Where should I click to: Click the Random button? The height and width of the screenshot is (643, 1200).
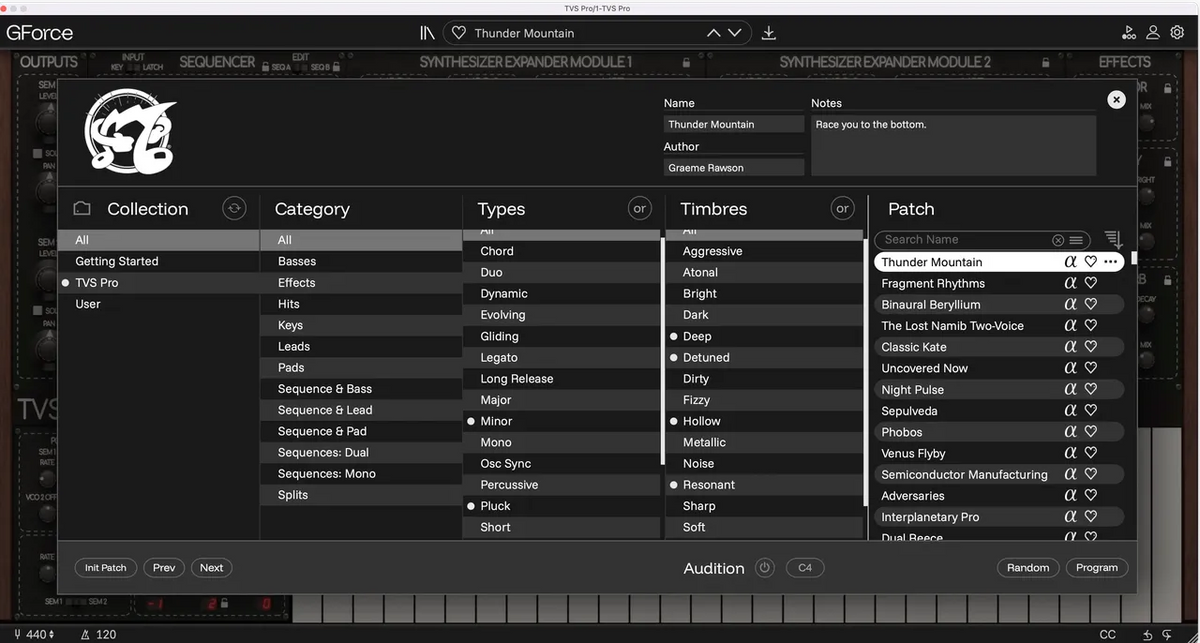pos(1028,567)
